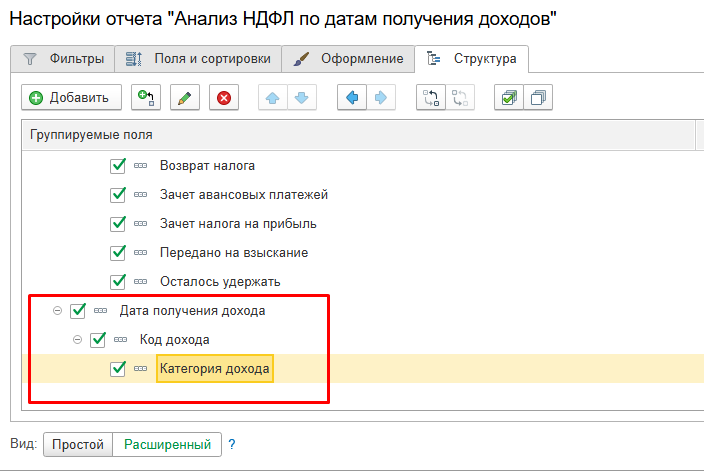
Task: Click the green pencil edit icon
Action: [x=185, y=97]
